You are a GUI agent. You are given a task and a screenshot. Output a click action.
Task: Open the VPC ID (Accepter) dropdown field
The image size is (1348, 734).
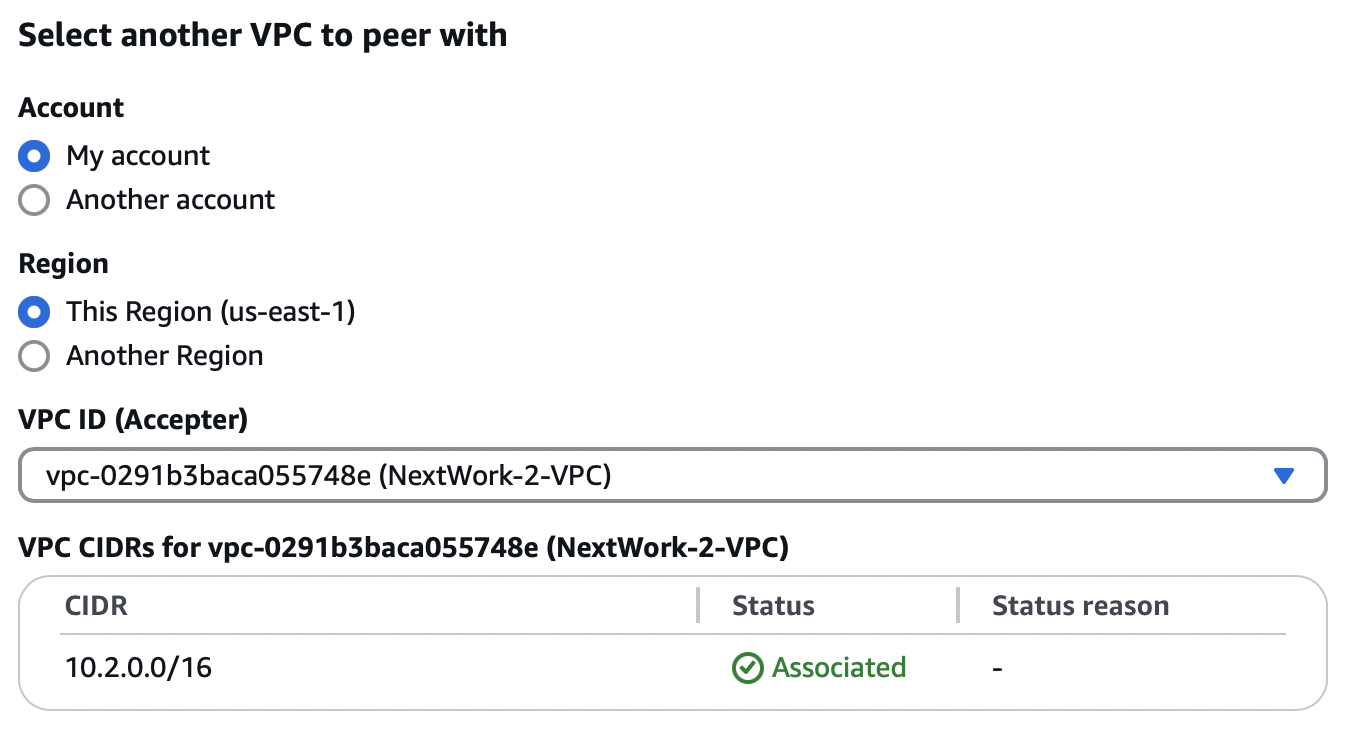[673, 476]
